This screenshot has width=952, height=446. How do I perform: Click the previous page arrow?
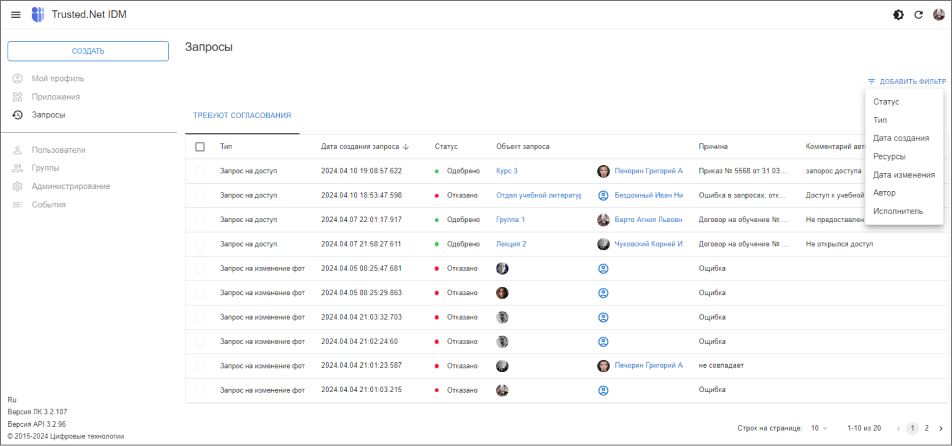tap(899, 428)
